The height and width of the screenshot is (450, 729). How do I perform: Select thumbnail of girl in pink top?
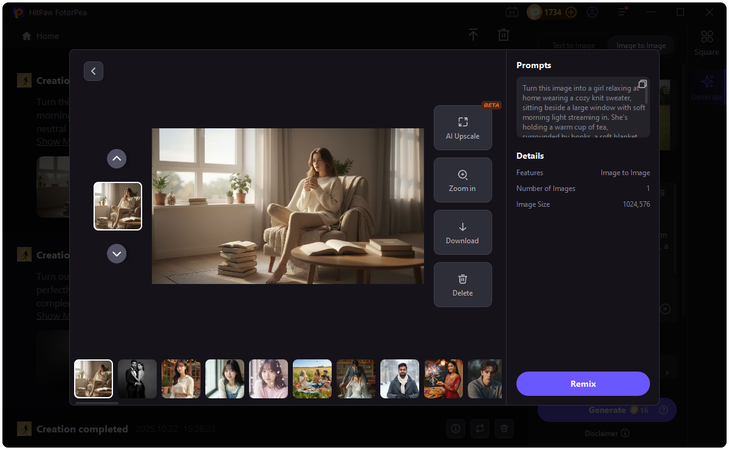click(x=268, y=379)
